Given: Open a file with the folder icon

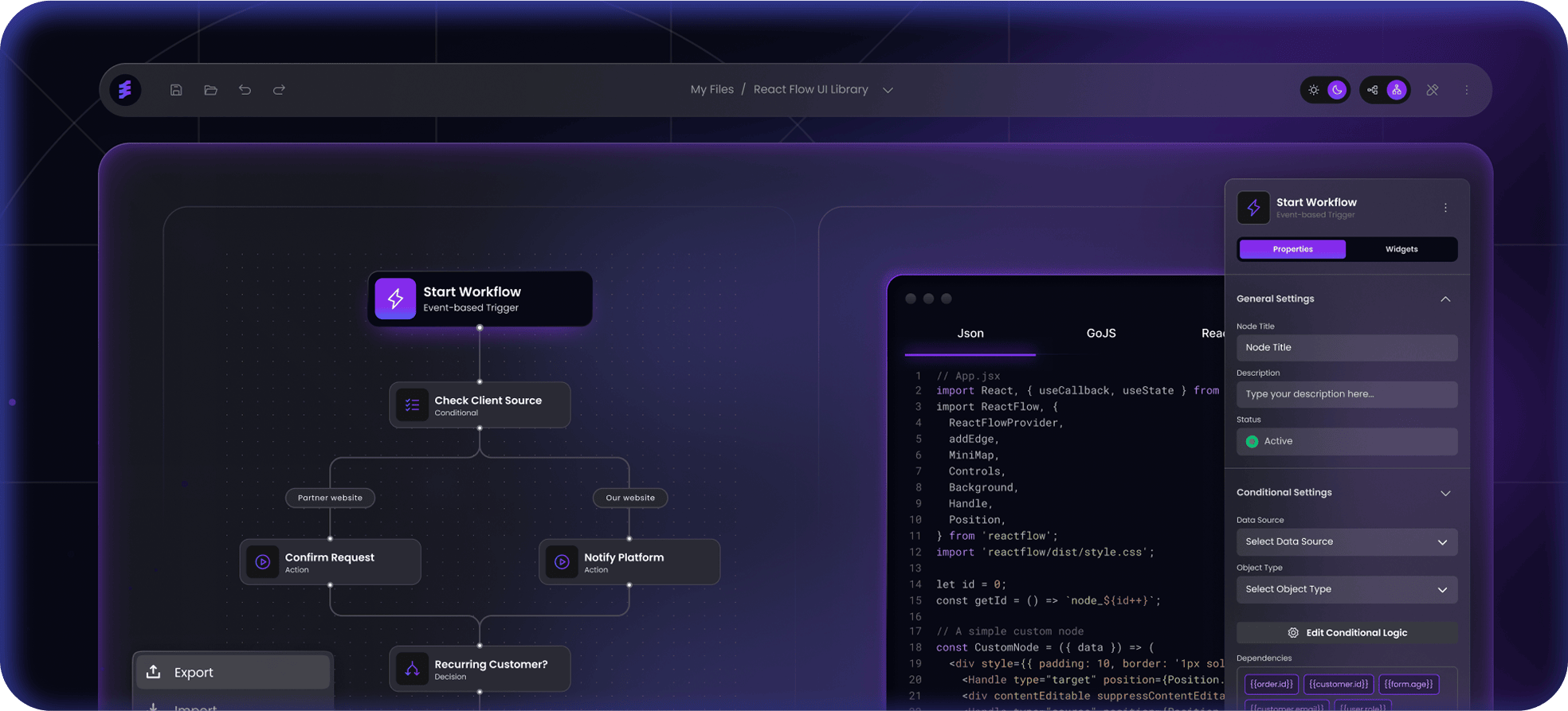Looking at the screenshot, I should (x=210, y=90).
